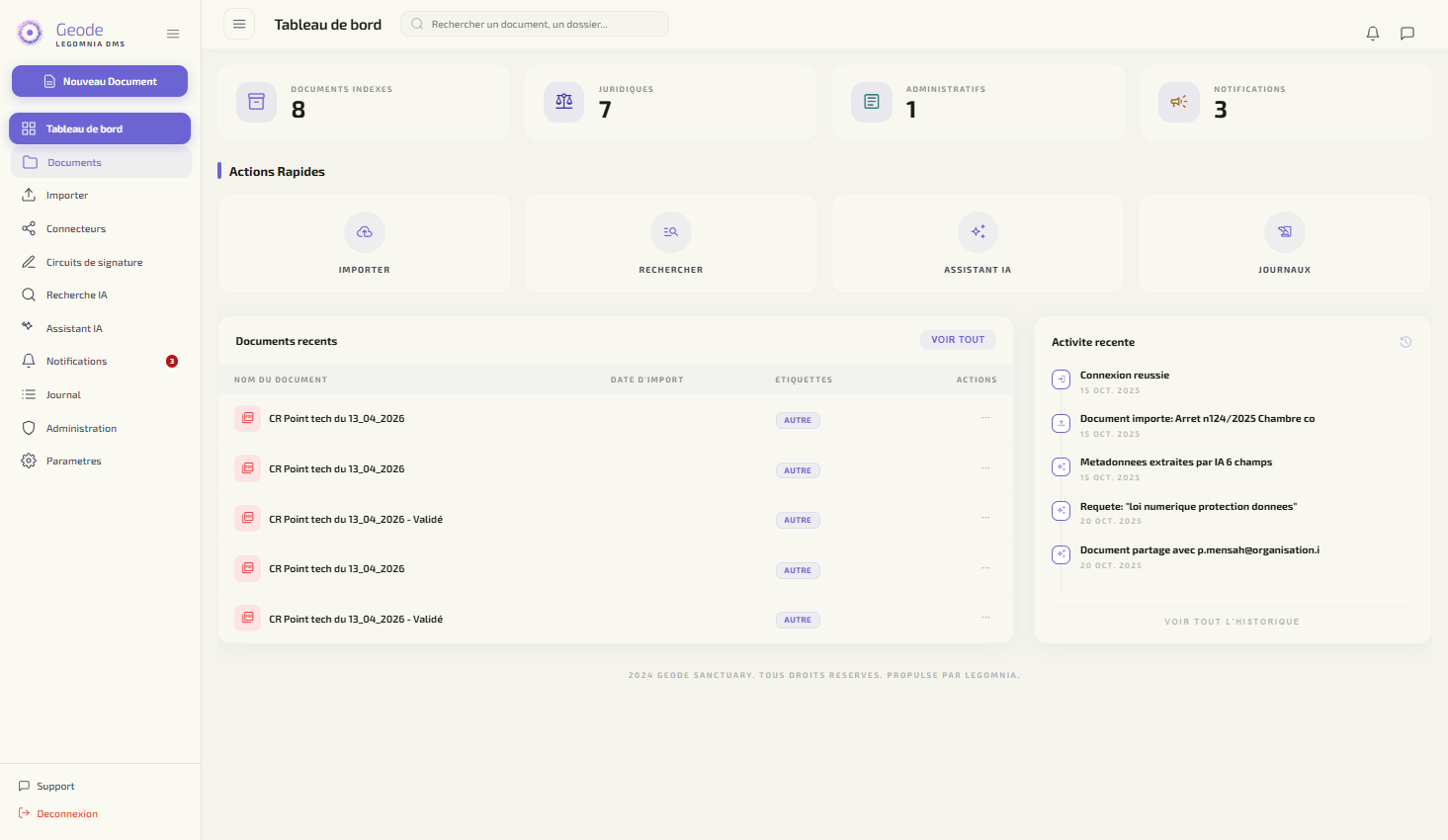Viewport: 1448px width, 840px height.
Task: Focus the document search field
Action: pyautogui.click(x=535, y=24)
